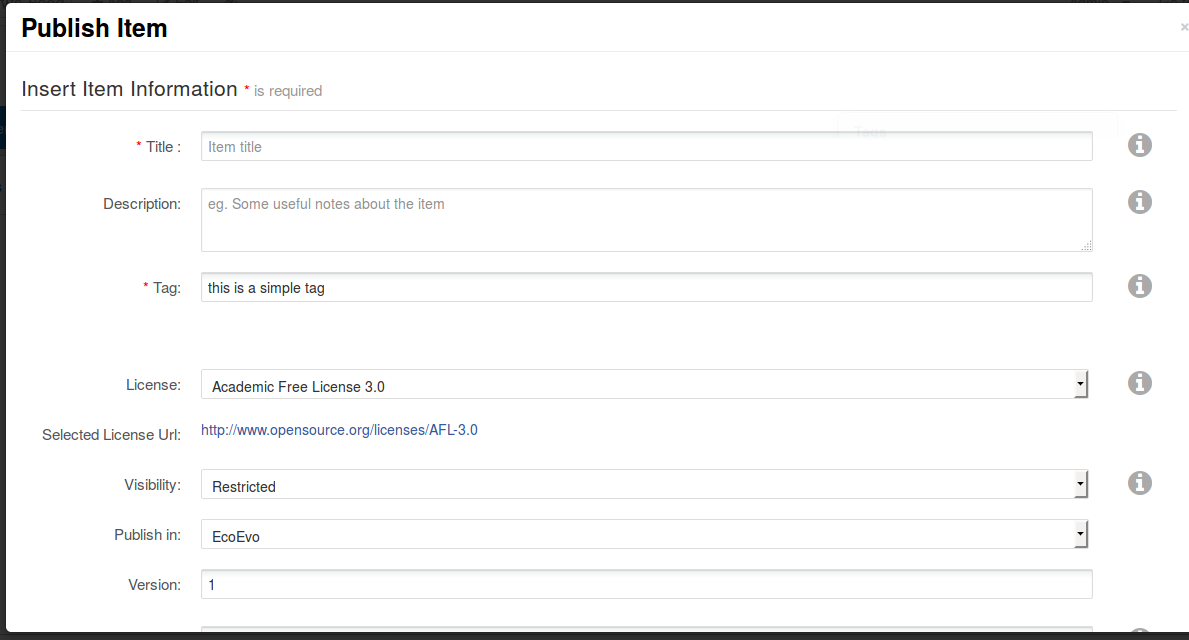
Task: Click the "Selected License Url:" label
Action: (111, 435)
